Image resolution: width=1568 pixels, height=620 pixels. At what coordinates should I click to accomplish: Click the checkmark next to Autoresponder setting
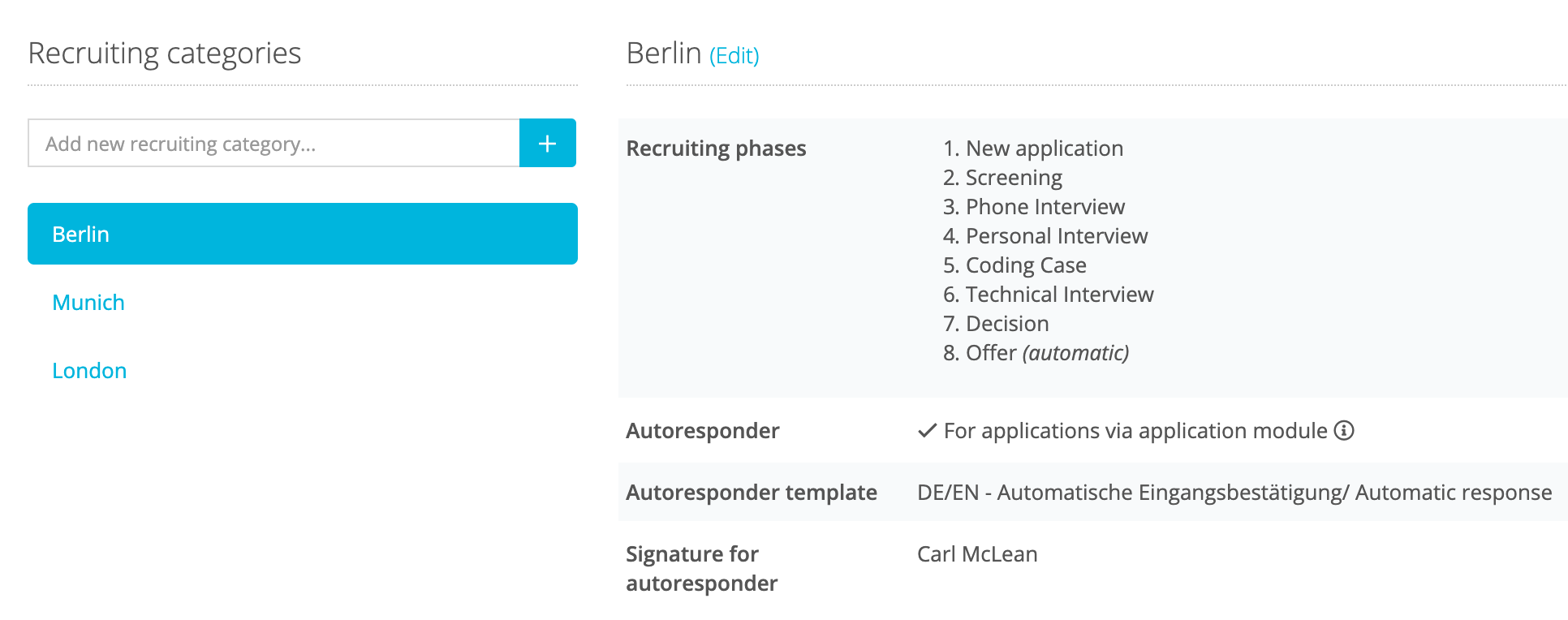pyautogui.click(x=927, y=431)
